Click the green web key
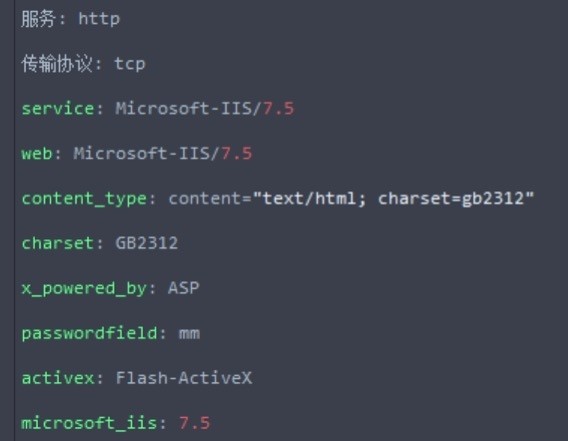The image size is (568, 441). 37,153
